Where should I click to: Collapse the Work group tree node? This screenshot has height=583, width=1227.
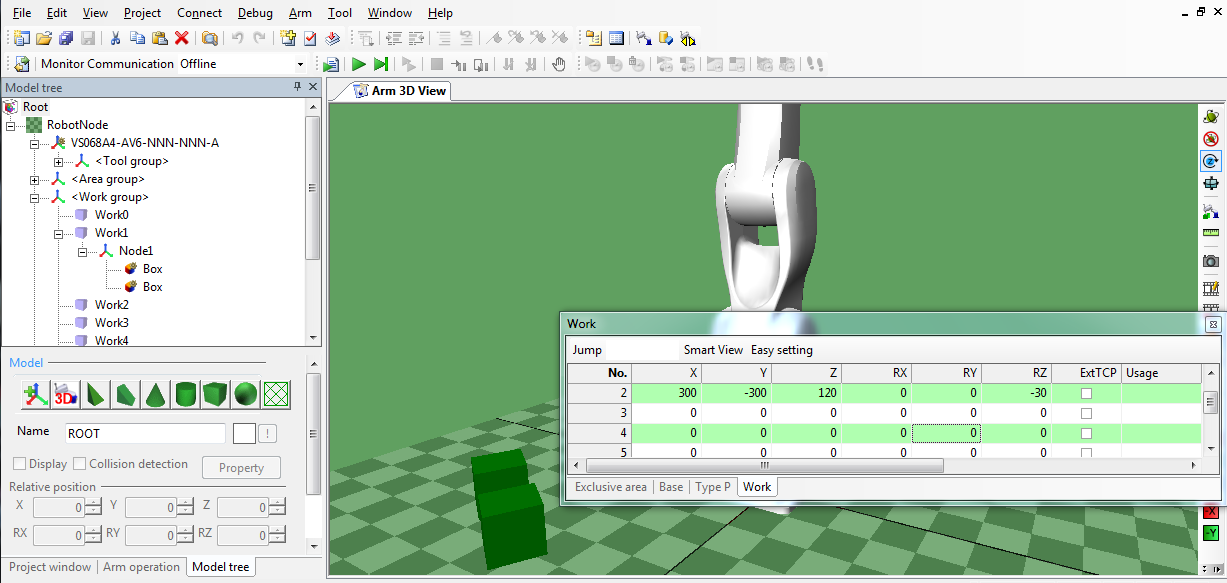click(x=35, y=198)
